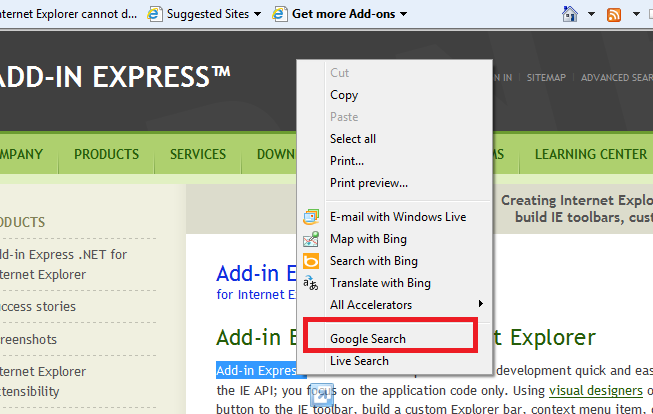This screenshot has width=653, height=414.
Task: Open 'Internet Explorer Extensibility' sidebar link
Action: pyautogui.click(x=43, y=382)
